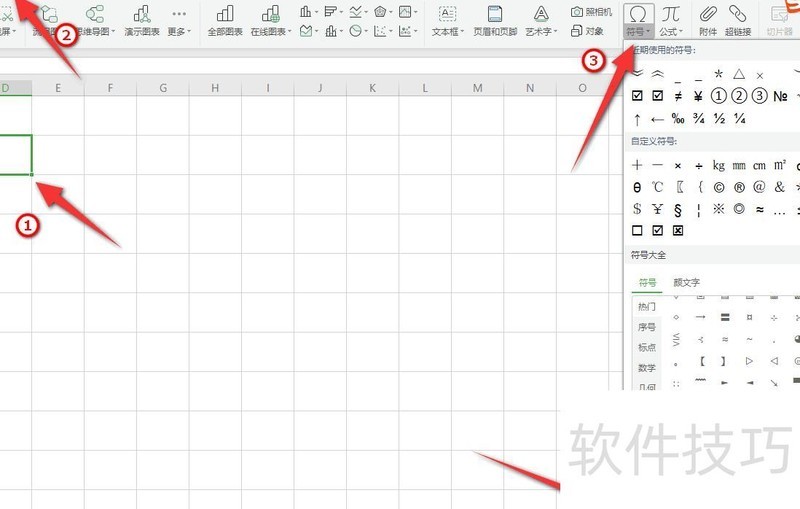Image resolution: width=800 pixels, height=509 pixels.
Task: Select the 热门 popular category
Action: [646, 307]
